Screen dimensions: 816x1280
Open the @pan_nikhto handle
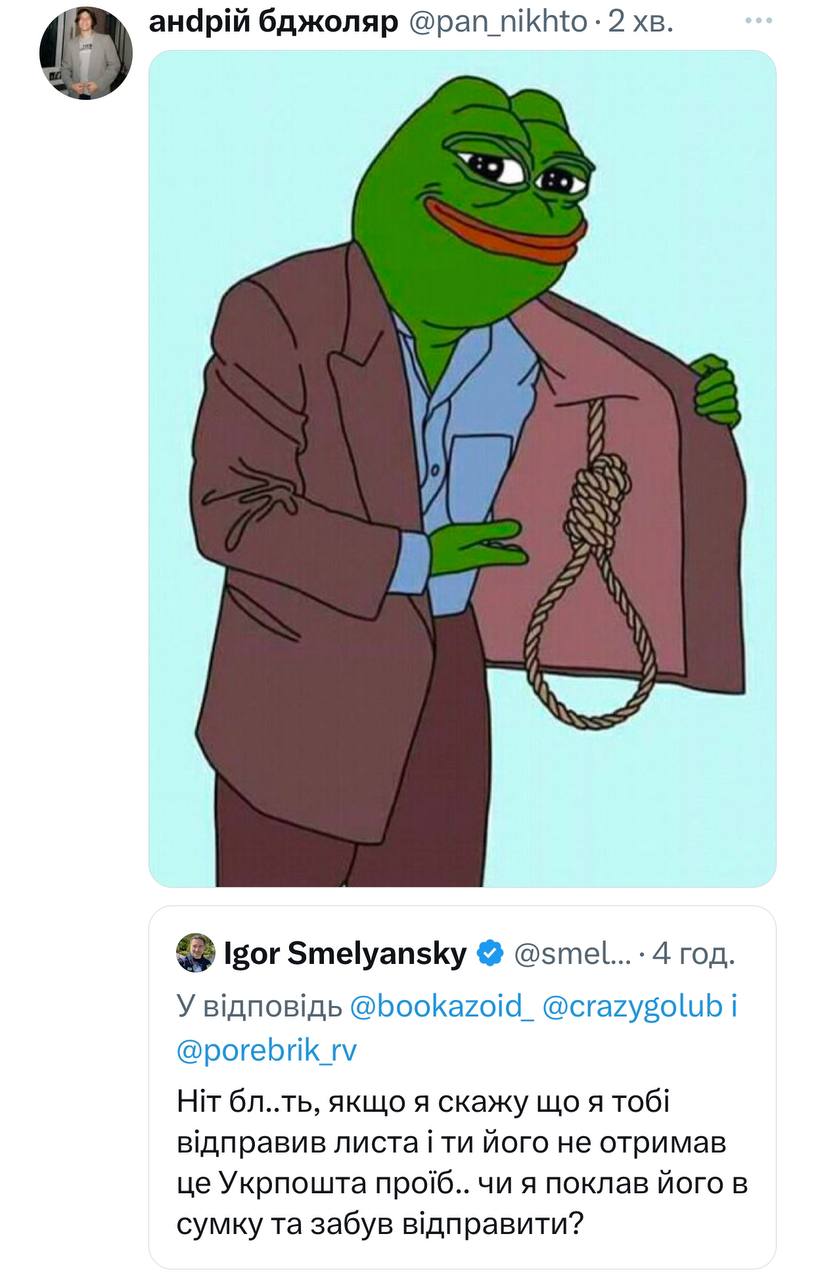pyautogui.click(x=498, y=19)
